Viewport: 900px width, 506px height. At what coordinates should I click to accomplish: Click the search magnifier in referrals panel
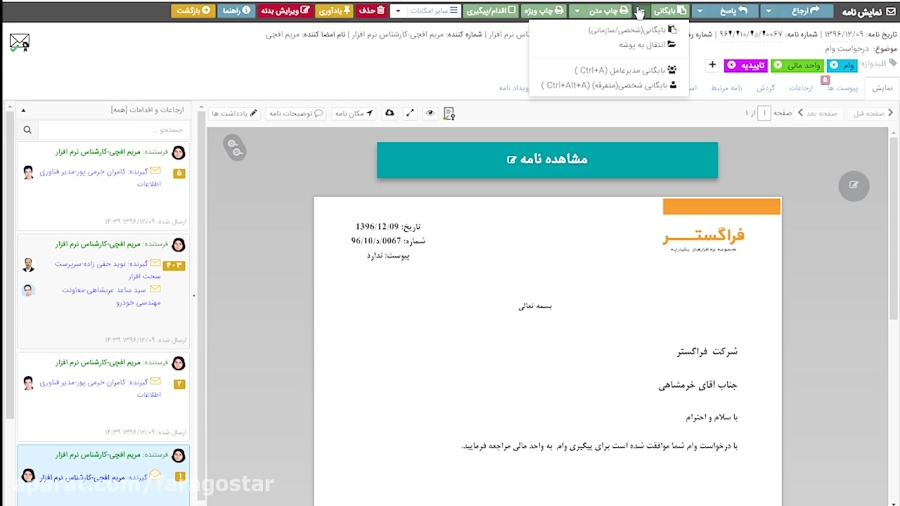27,130
